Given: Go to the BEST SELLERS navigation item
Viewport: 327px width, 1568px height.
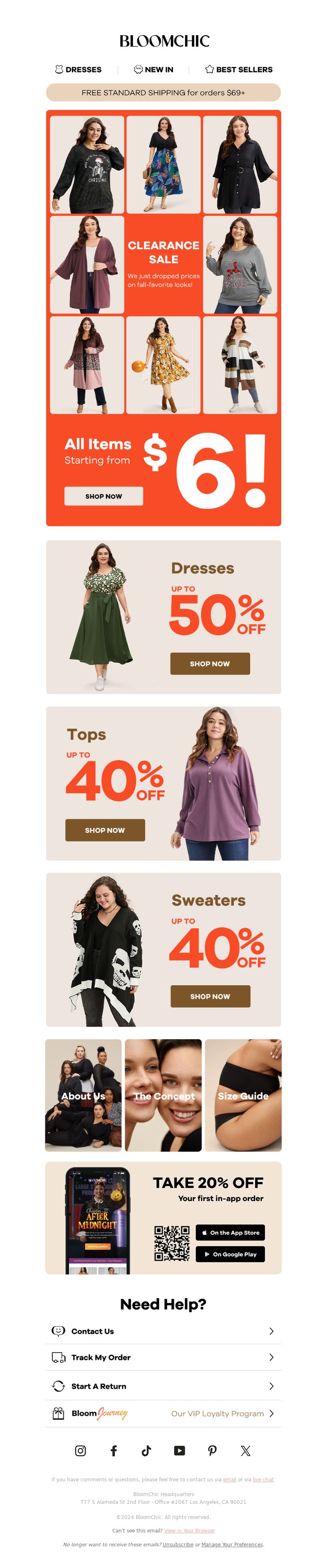Looking at the screenshot, I should [x=239, y=69].
